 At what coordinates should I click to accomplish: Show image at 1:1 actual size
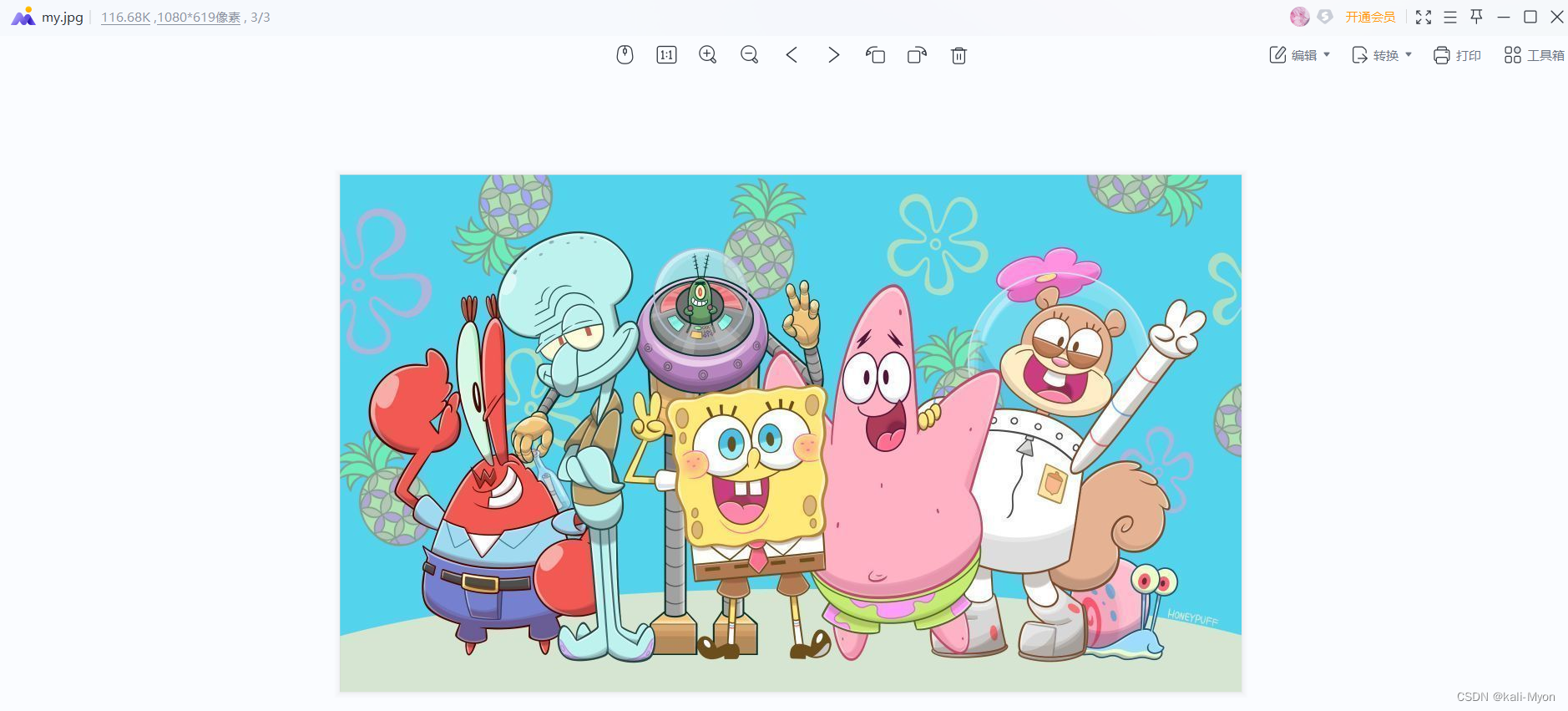tap(666, 55)
